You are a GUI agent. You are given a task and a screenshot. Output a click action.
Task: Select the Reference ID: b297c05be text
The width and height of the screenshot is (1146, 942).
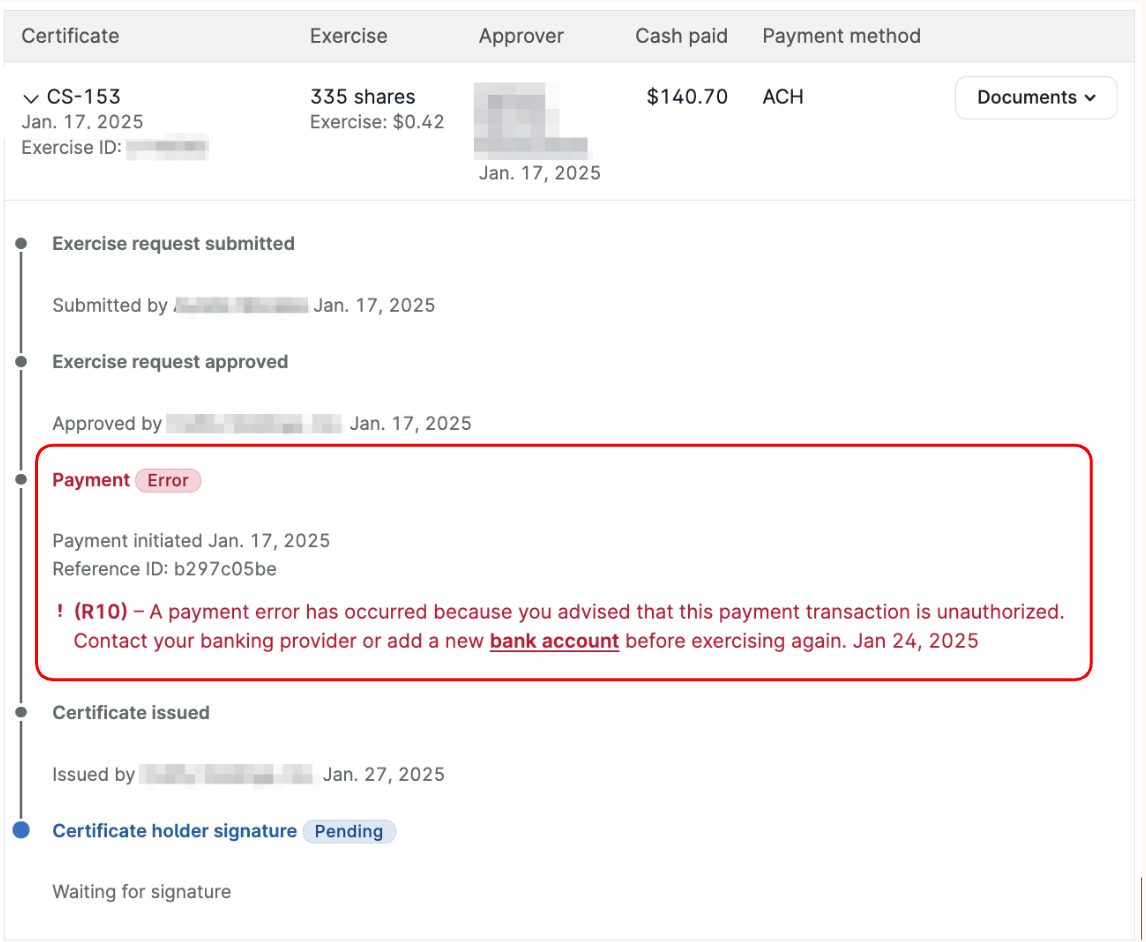coord(164,569)
